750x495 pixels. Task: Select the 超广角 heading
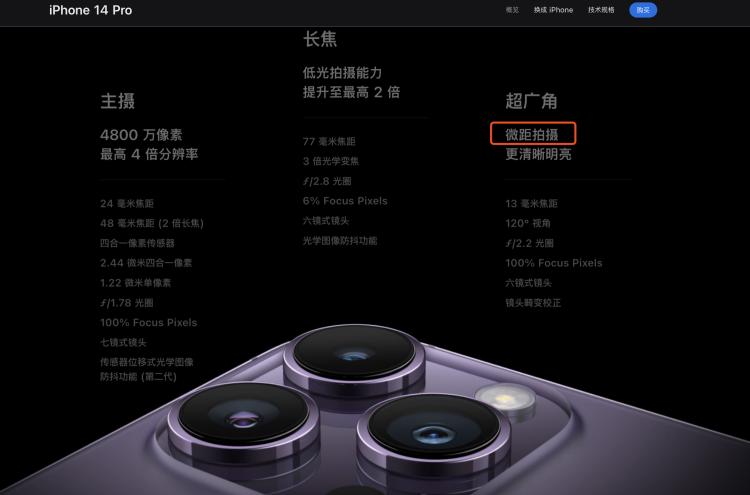[x=531, y=101]
